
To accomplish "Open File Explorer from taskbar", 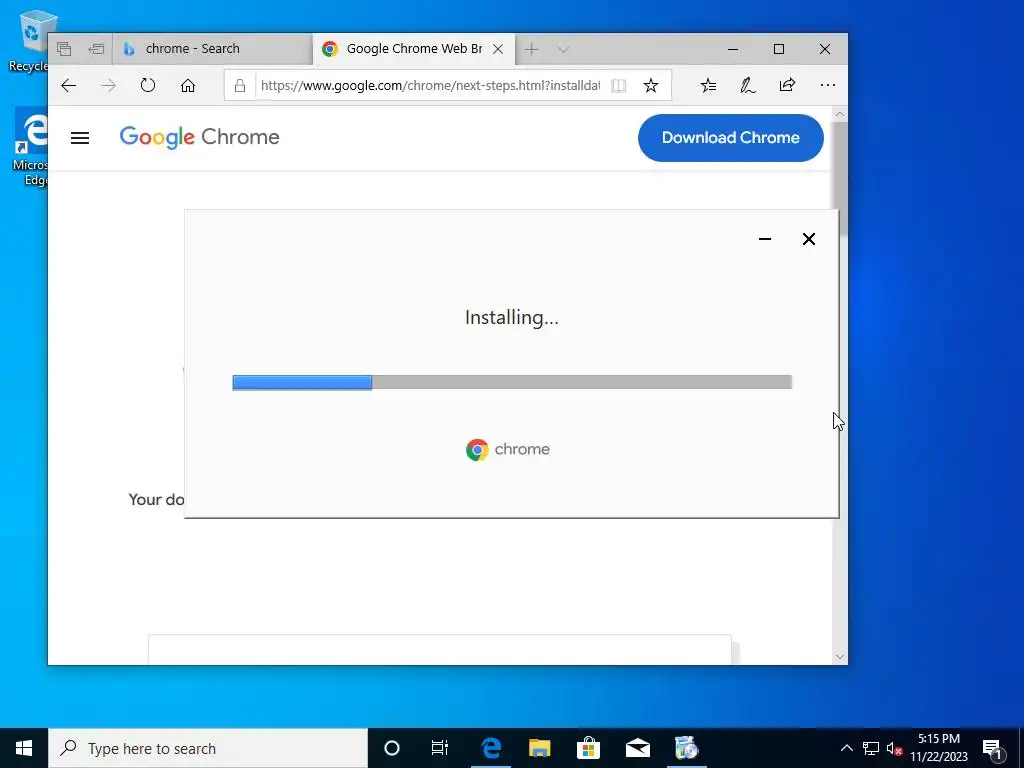I will click(x=539, y=748).
